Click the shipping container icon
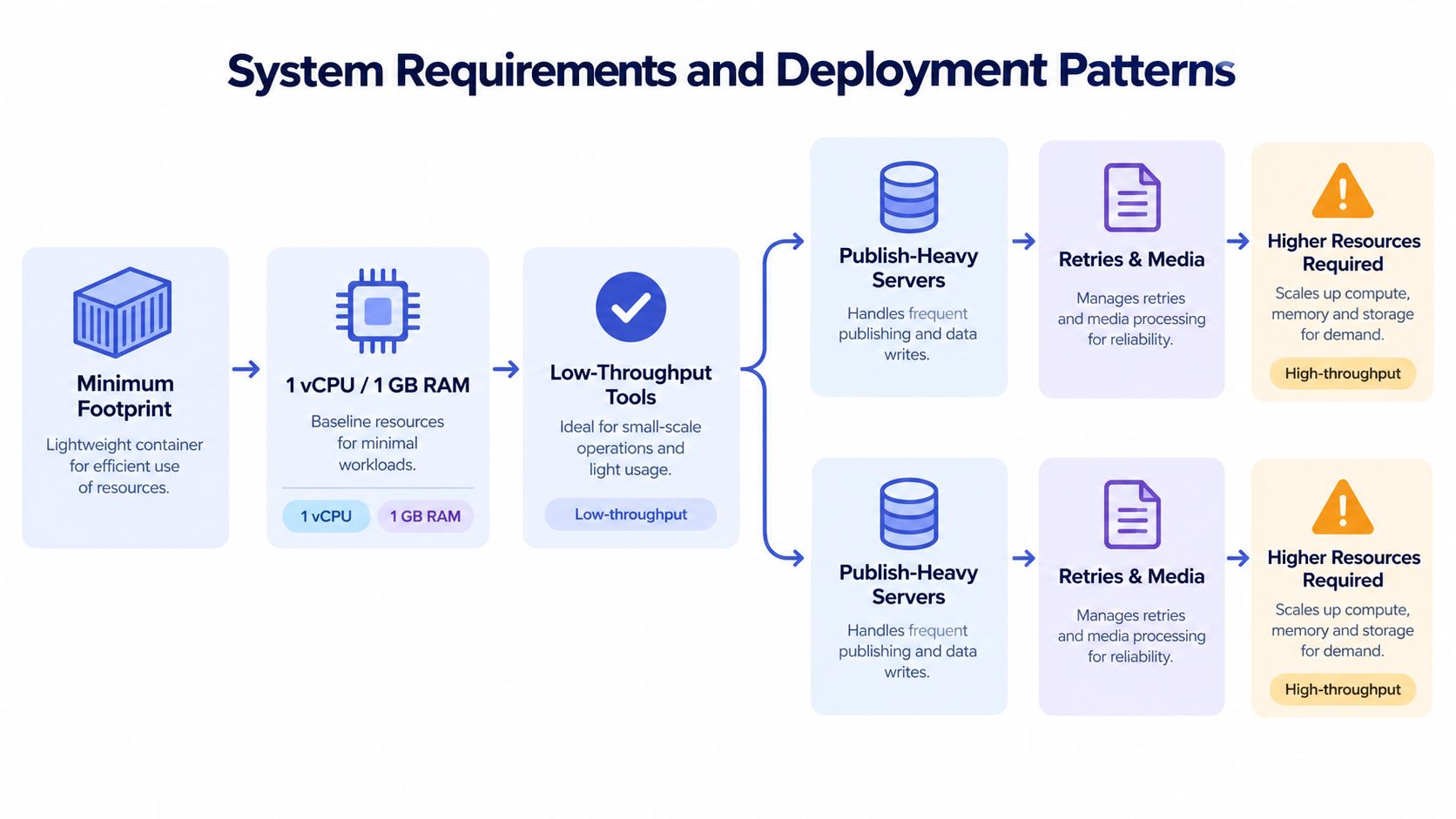This screenshot has width=1456, height=819. coord(122,312)
